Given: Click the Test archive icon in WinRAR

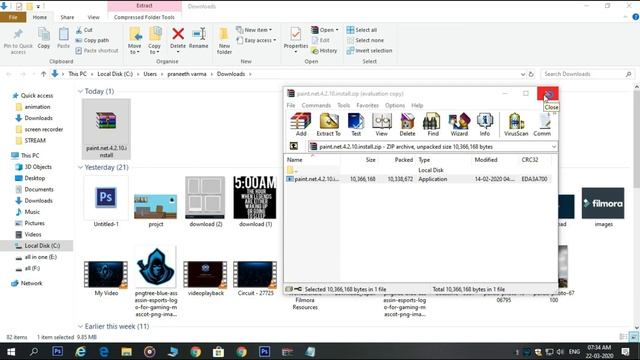Looking at the screenshot, I should pos(356,125).
